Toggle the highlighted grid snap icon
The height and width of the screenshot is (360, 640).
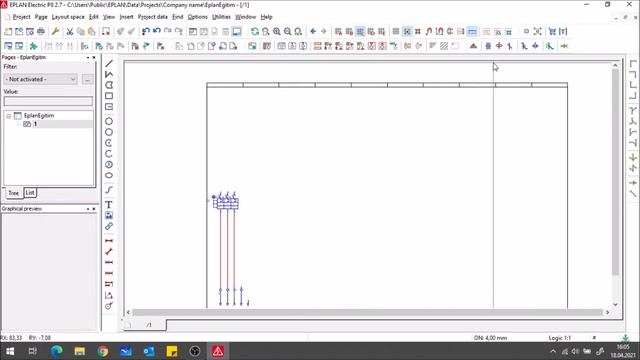click(x=407, y=31)
